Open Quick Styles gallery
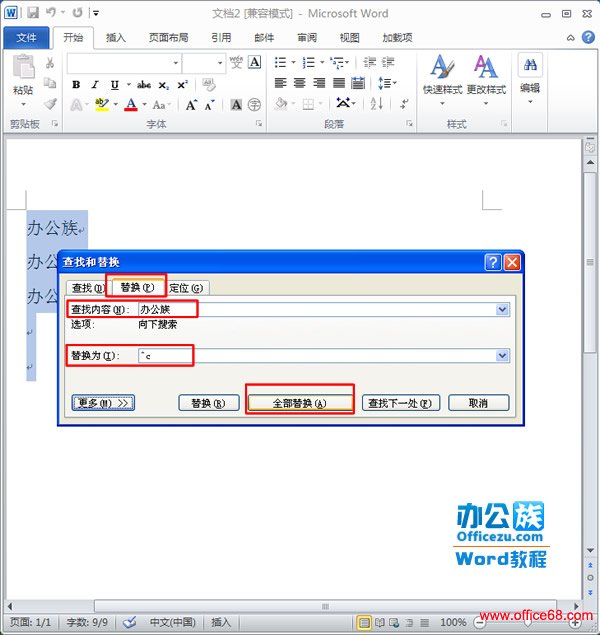This screenshot has height=635, width=600. click(442, 80)
